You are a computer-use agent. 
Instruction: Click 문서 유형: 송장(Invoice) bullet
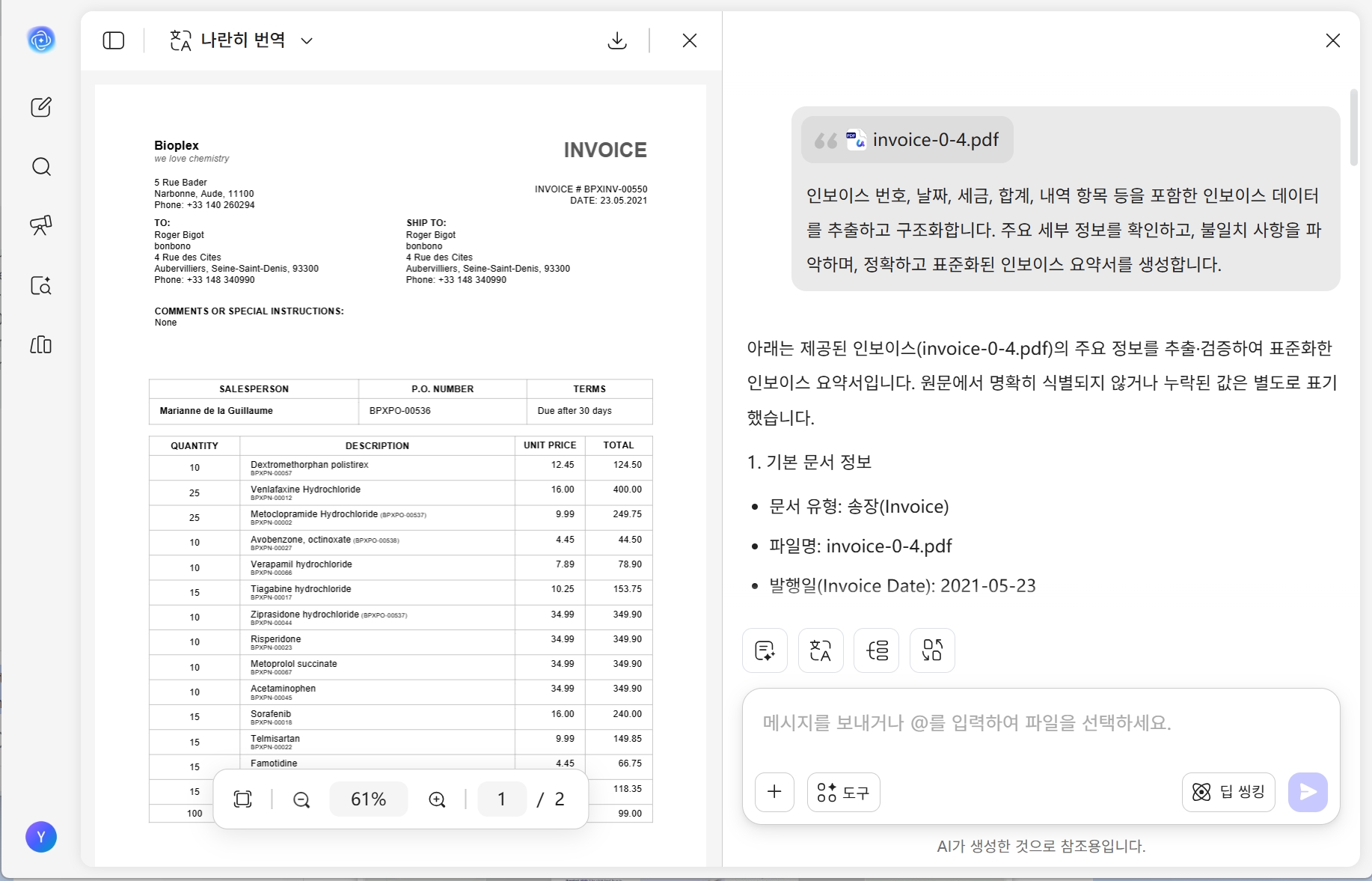859,507
